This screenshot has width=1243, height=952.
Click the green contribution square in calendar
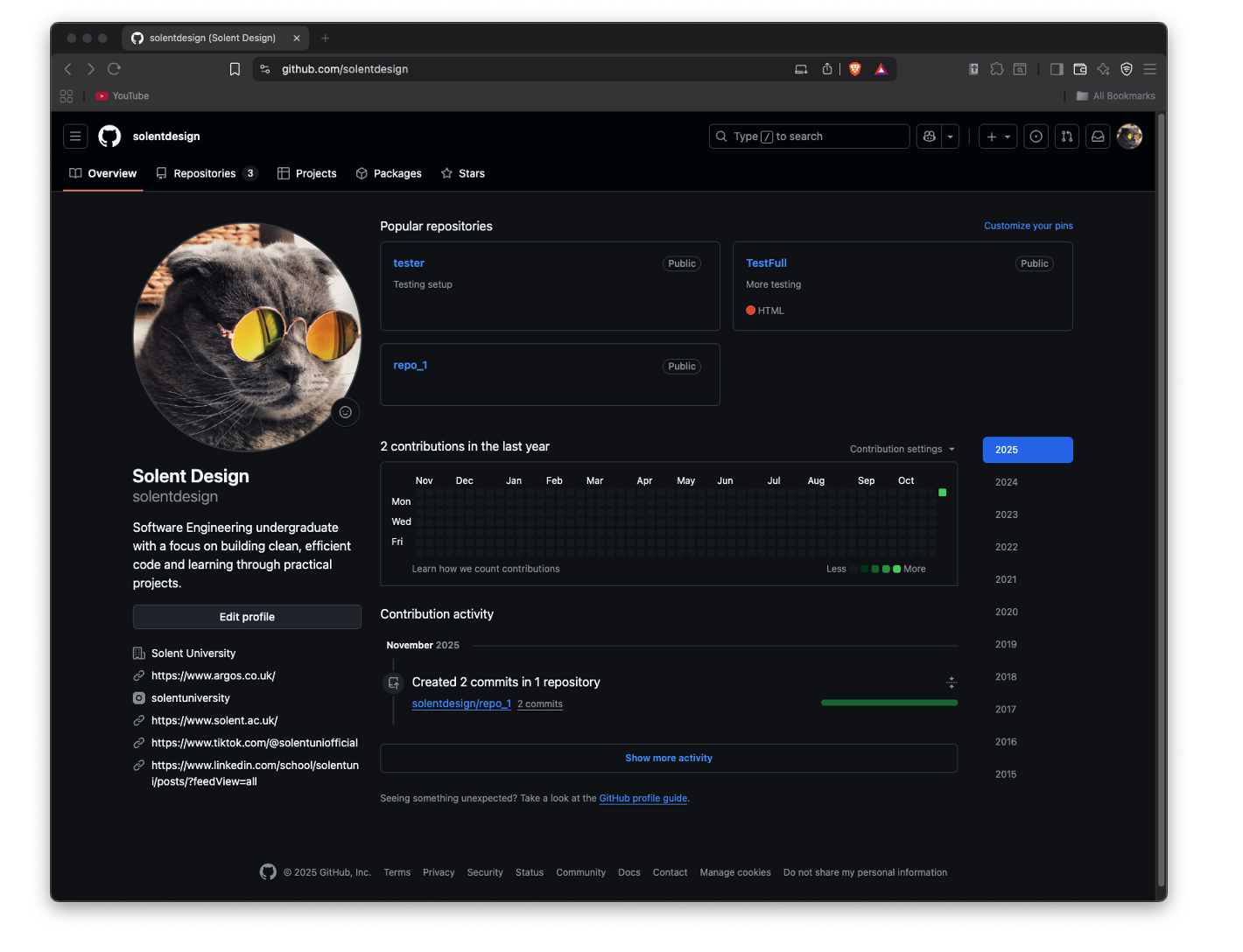(x=943, y=493)
